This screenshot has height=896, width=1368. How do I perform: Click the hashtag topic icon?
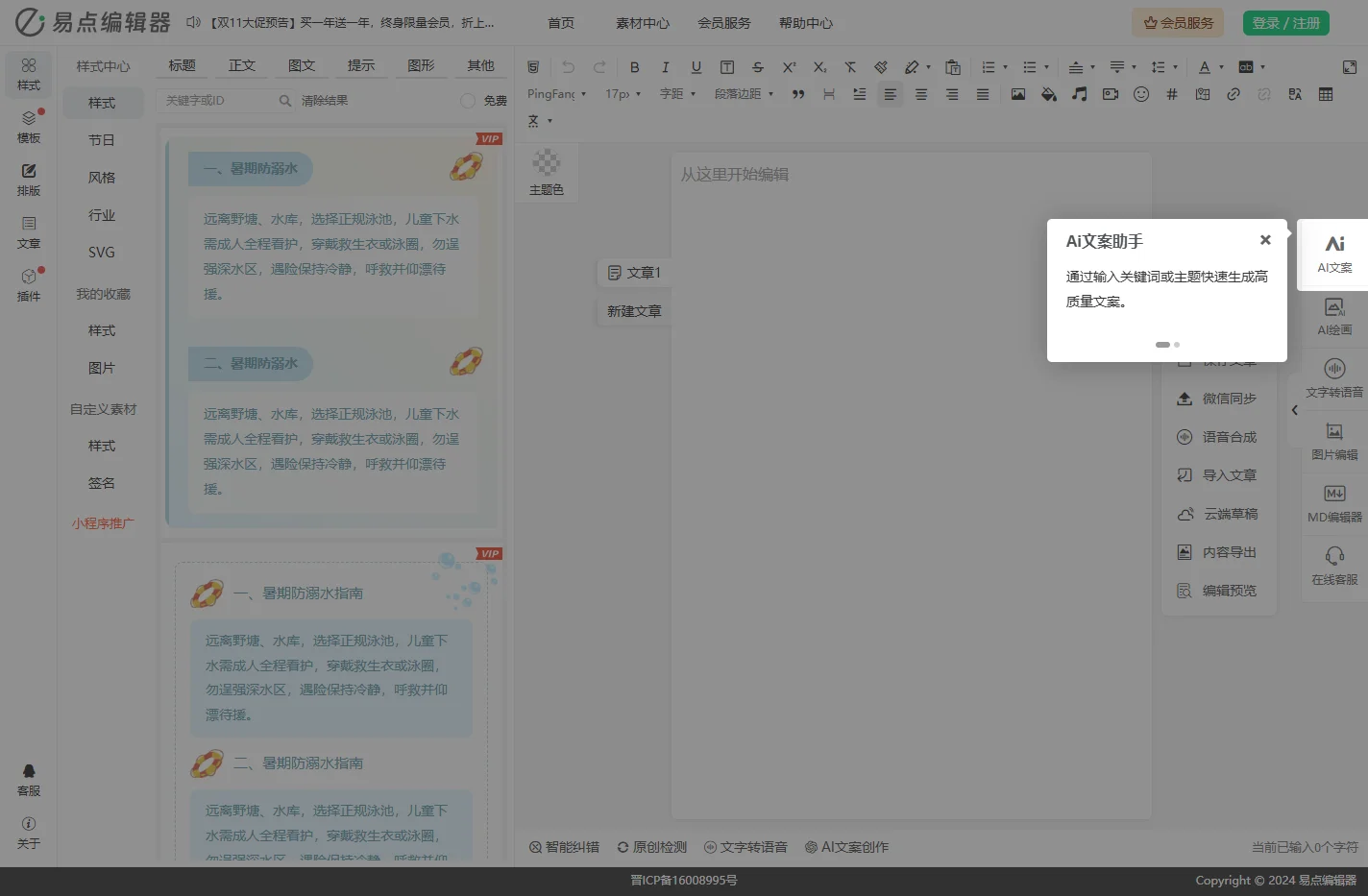click(1172, 94)
